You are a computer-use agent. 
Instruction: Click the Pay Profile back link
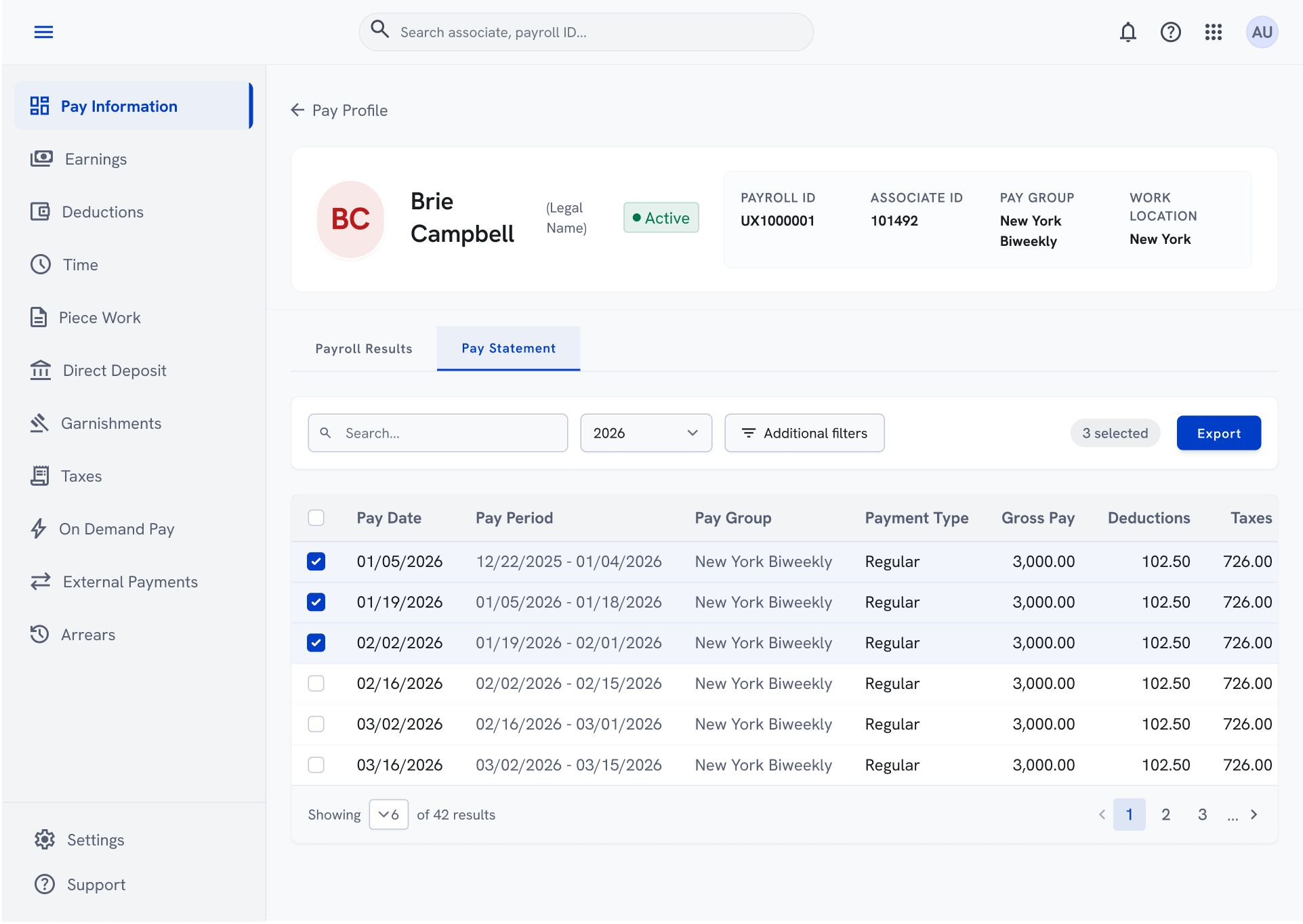coord(339,110)
